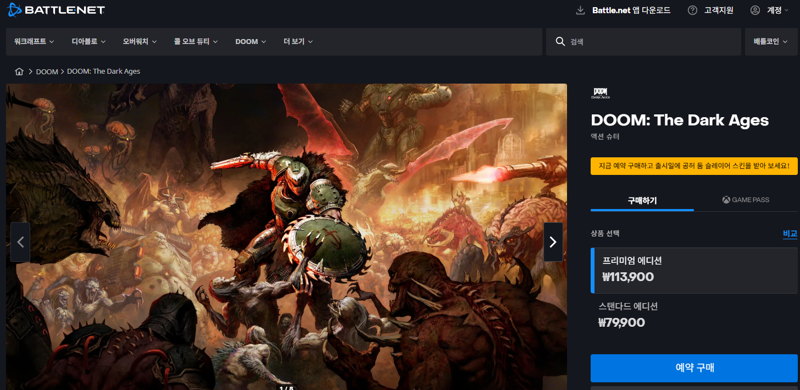
Task: Click the download icon beside Battle.net 앱 다운로드
Action: pyautogui.click(x=580, y=10)
